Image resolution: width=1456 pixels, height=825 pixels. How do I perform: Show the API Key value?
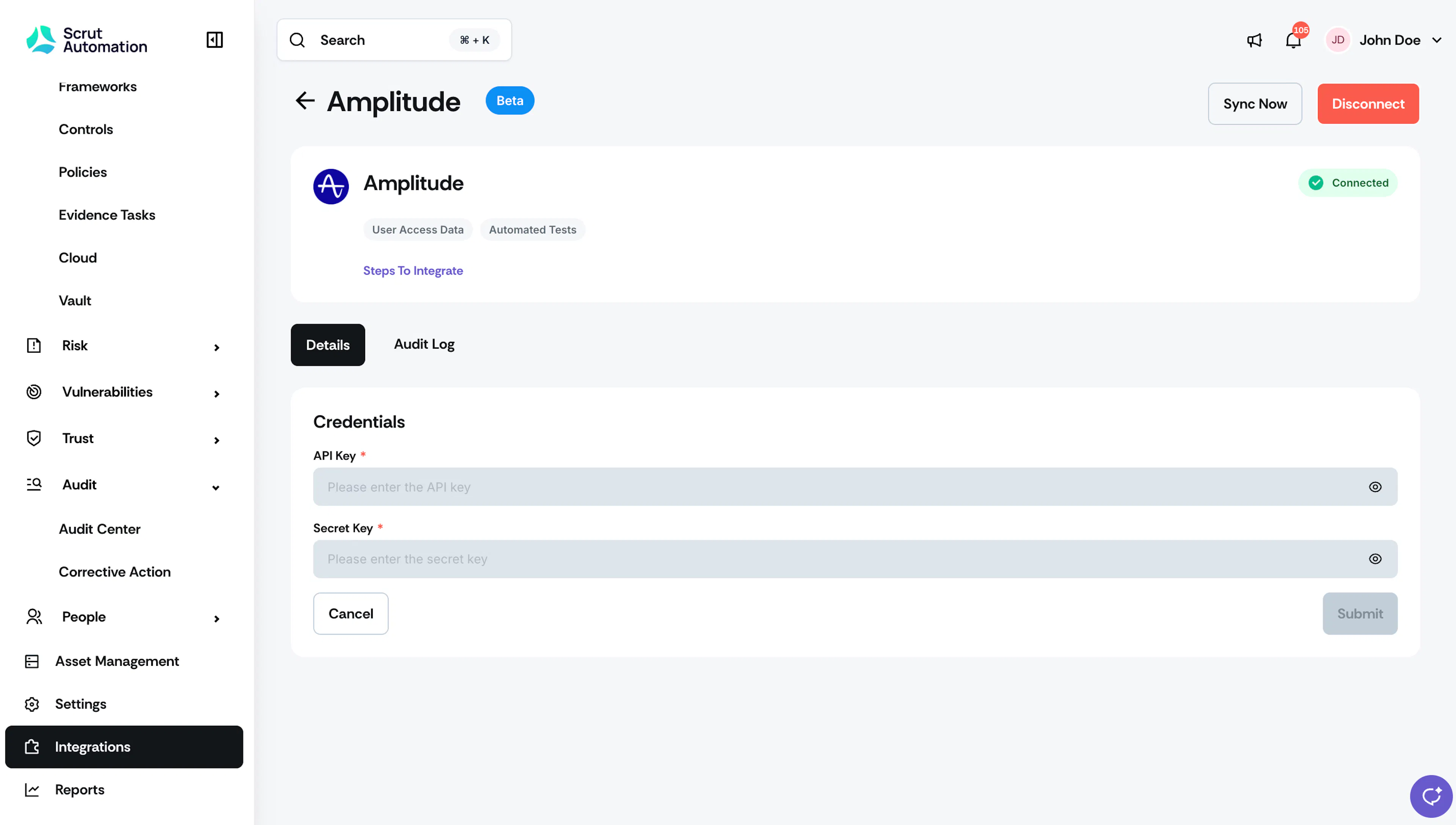1375,487
